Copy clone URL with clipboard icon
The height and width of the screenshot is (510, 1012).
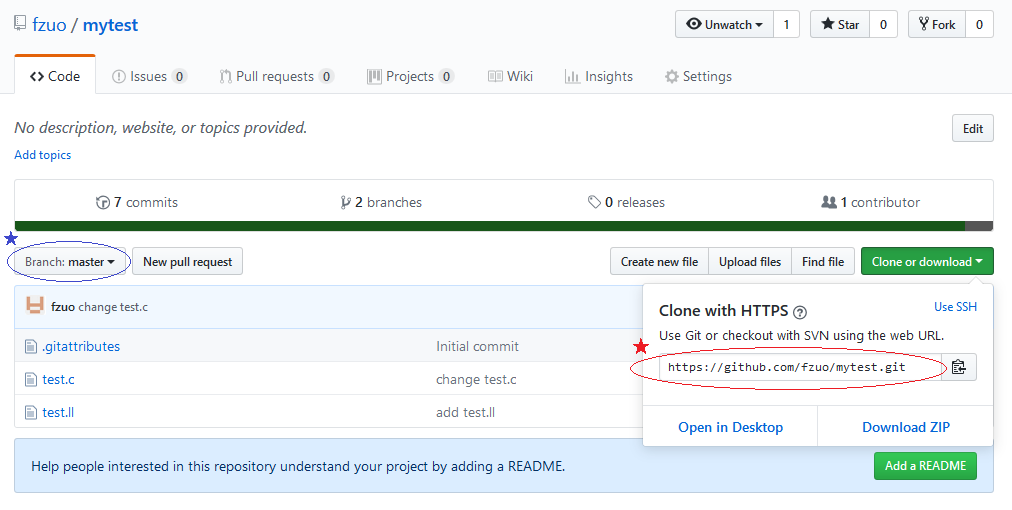[958, 367]
